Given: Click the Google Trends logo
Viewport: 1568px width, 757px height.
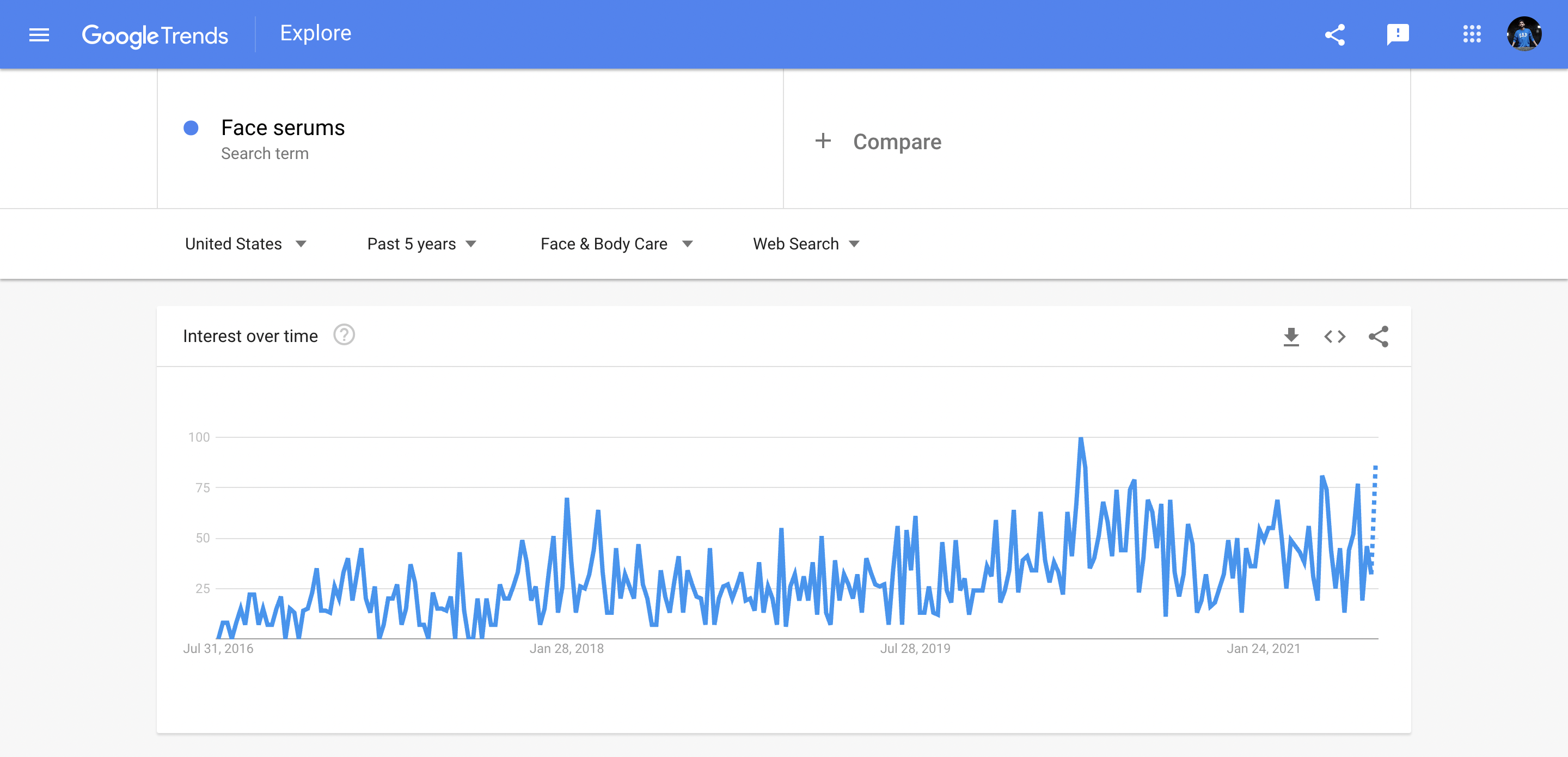Looking at the screenshot, I should click(155, 35).
